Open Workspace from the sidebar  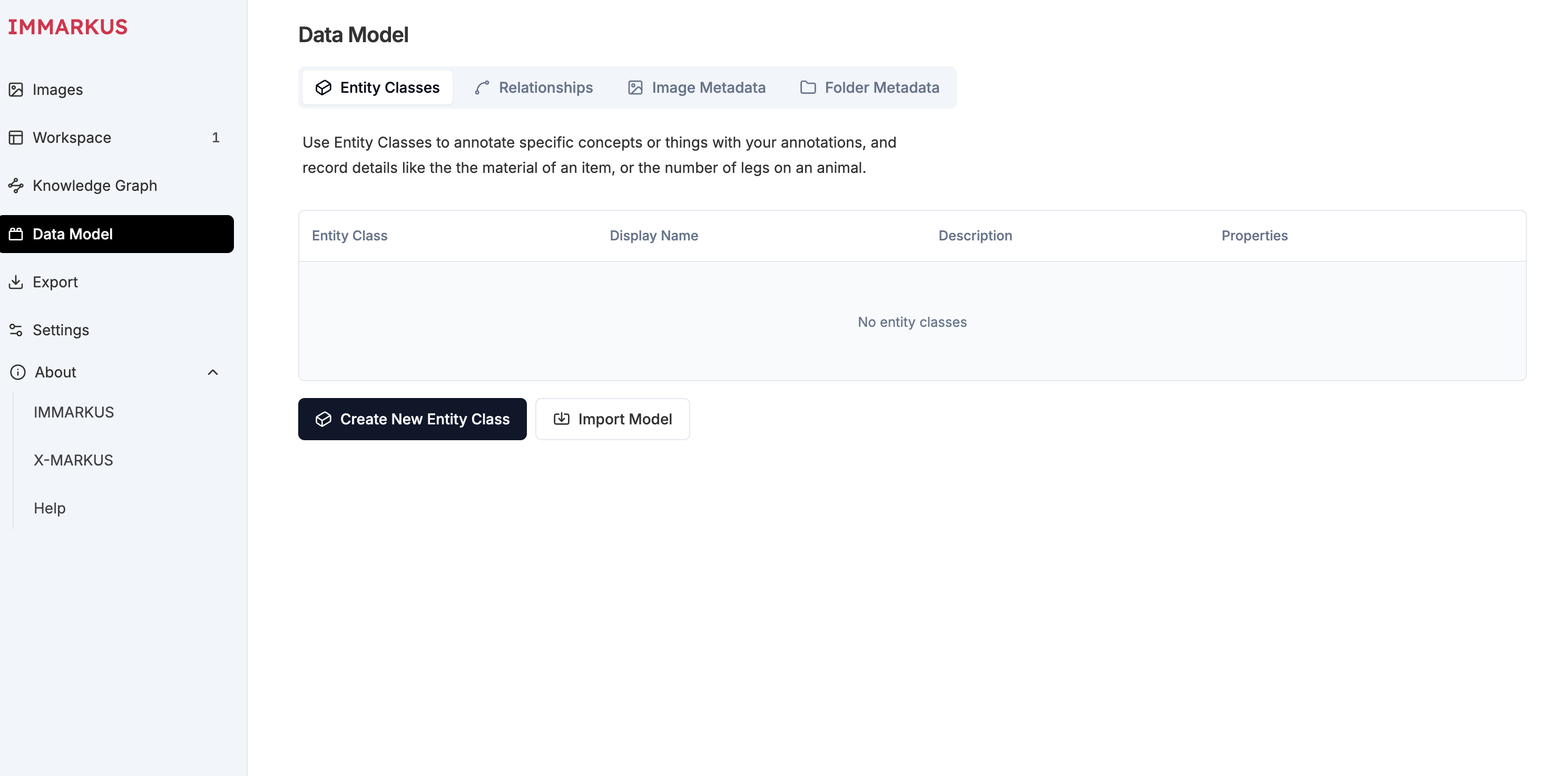117,138
